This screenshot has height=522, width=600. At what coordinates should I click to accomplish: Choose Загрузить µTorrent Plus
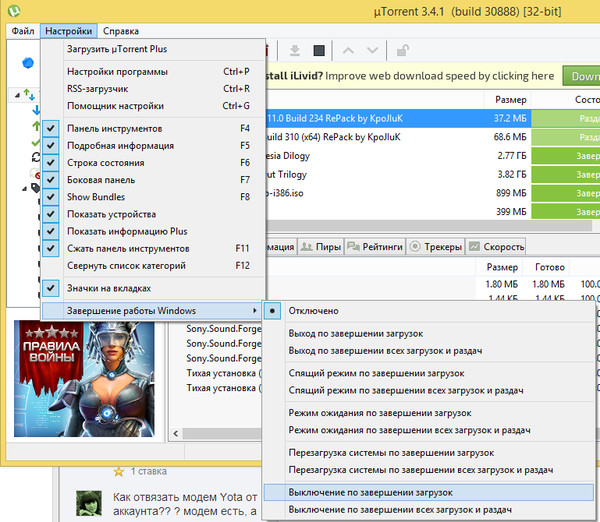[153, 49]
